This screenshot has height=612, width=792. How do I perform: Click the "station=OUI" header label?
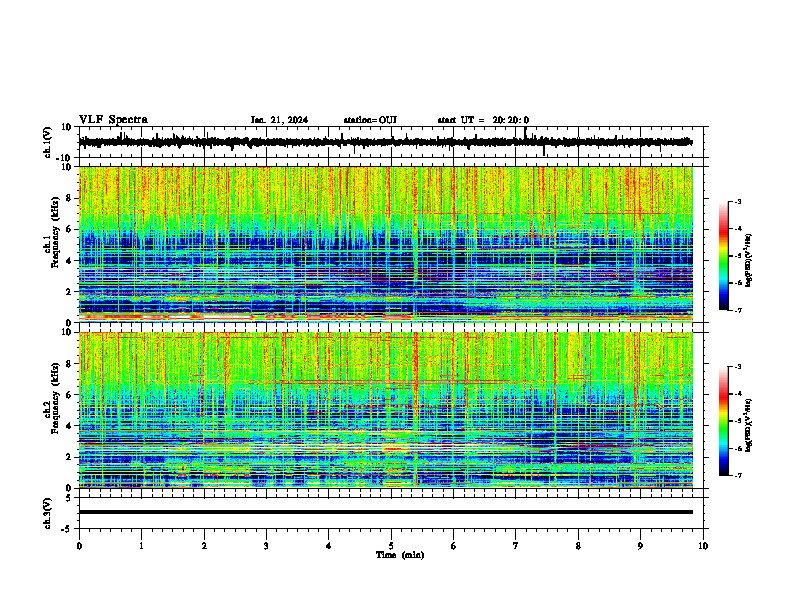click(x=370, y=120)
